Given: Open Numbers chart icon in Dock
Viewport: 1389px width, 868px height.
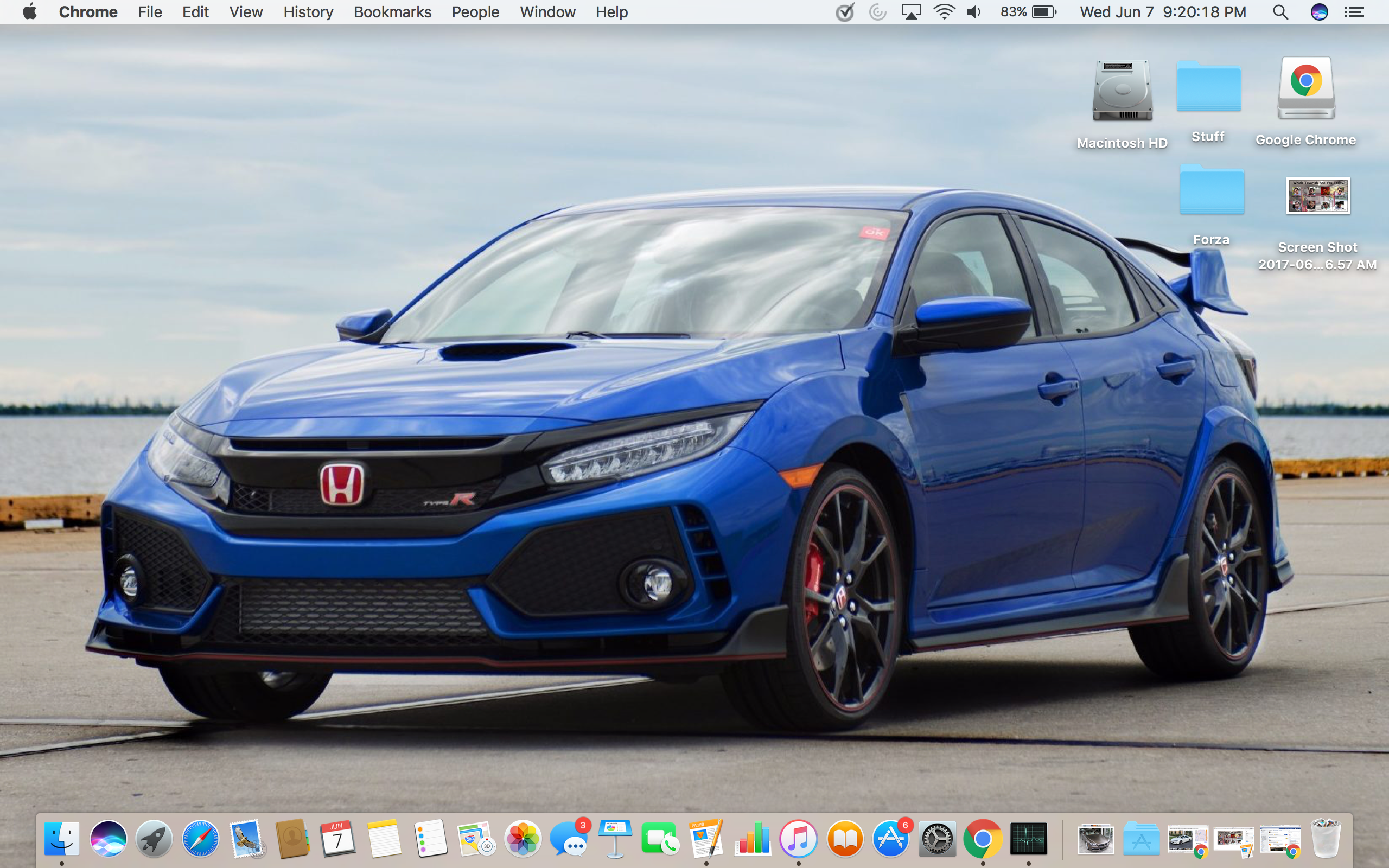Looking at the screenshot, I should (x=753, y=839).
